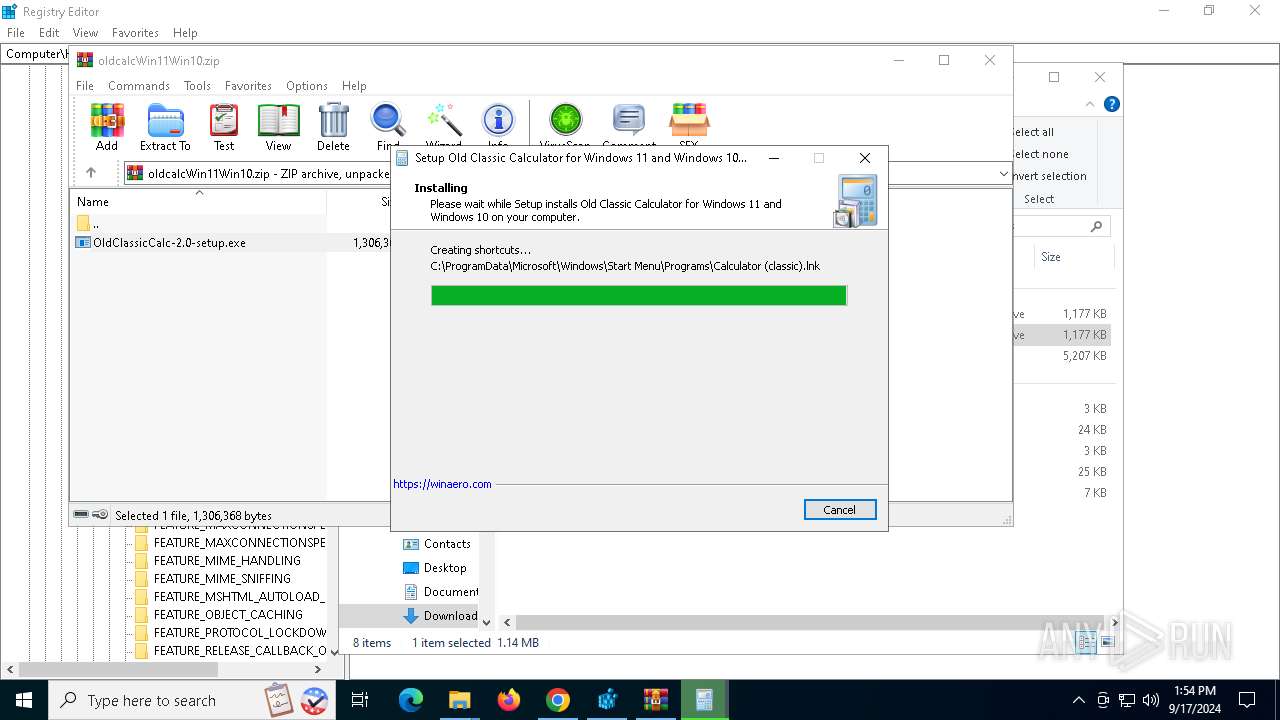Image resolution: width=1280 pixels, height=720 pixels.
Task: Open WinRAR from the taskbar
Action: (656, 700)
